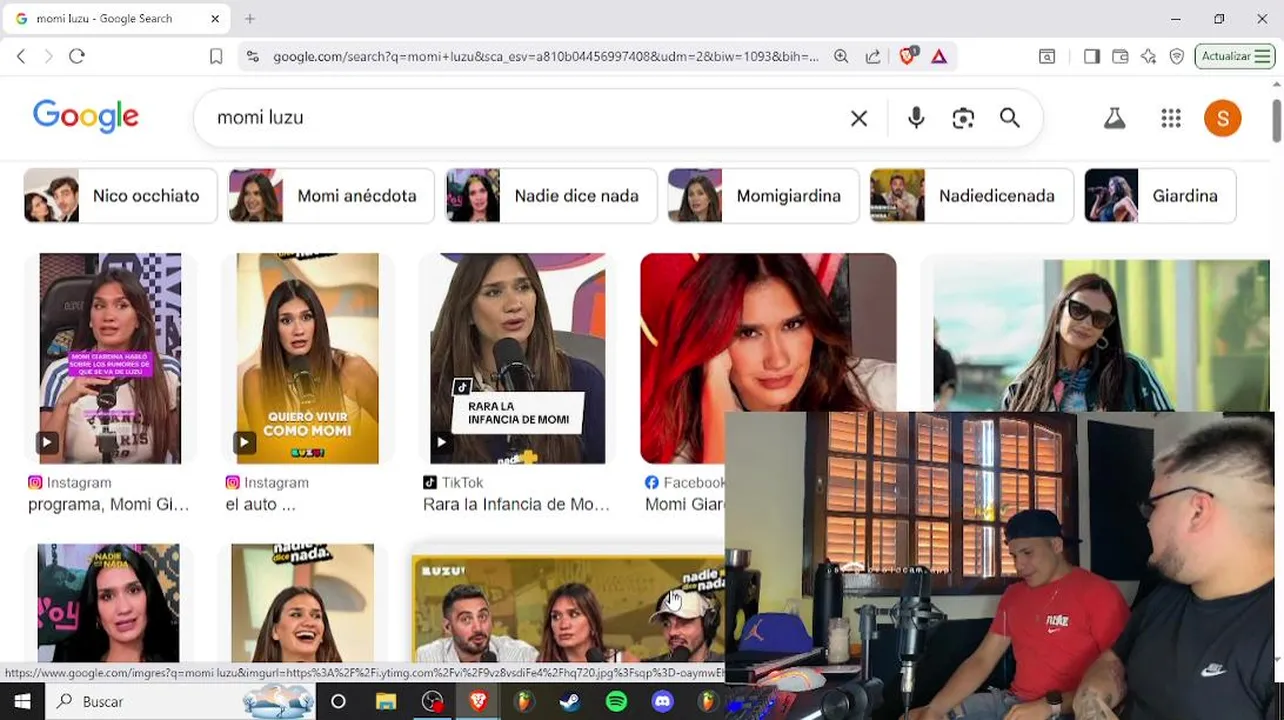Click the page vertical scrollbar
The image size is (1284, 720).
coord(1277,120)
